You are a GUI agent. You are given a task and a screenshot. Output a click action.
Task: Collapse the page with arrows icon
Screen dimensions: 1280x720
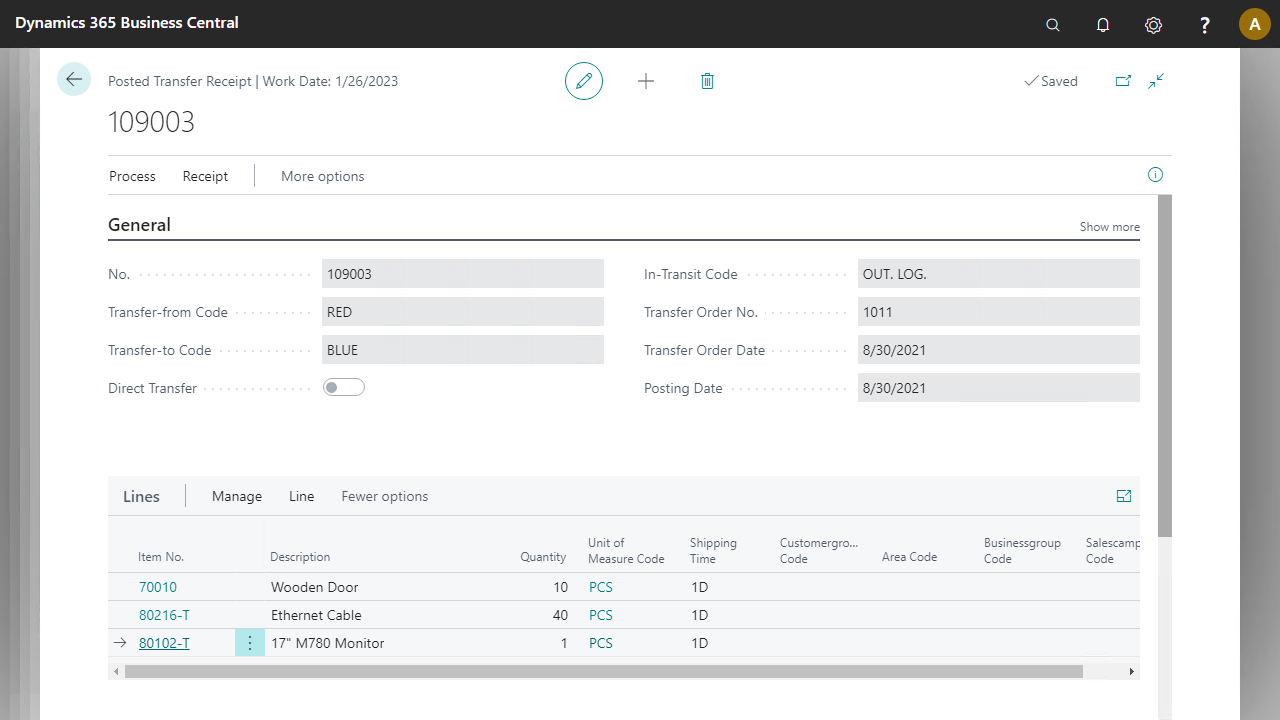click(x=1156, y=81)
